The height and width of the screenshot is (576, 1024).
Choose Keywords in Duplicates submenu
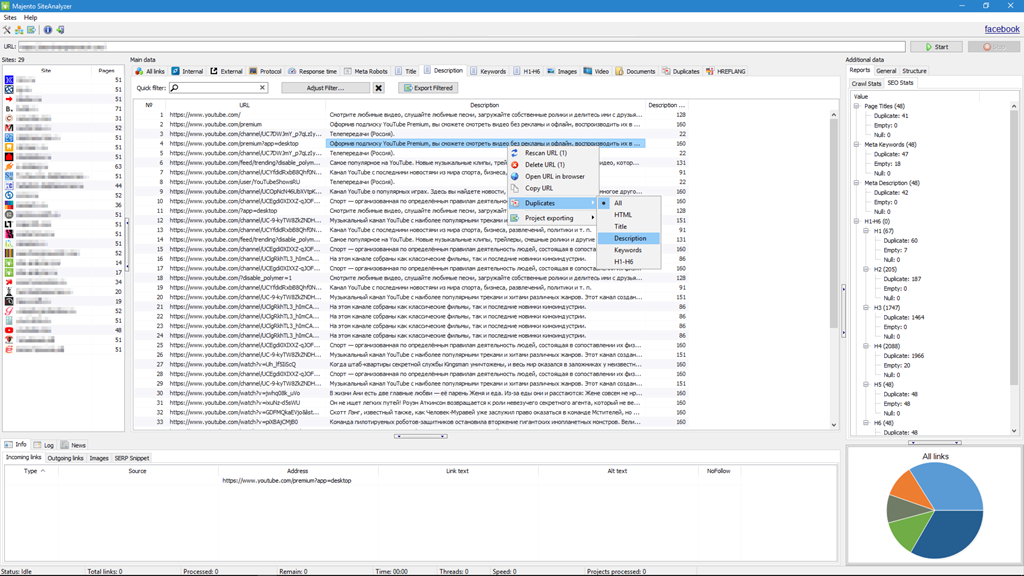[x=629, y=250]
